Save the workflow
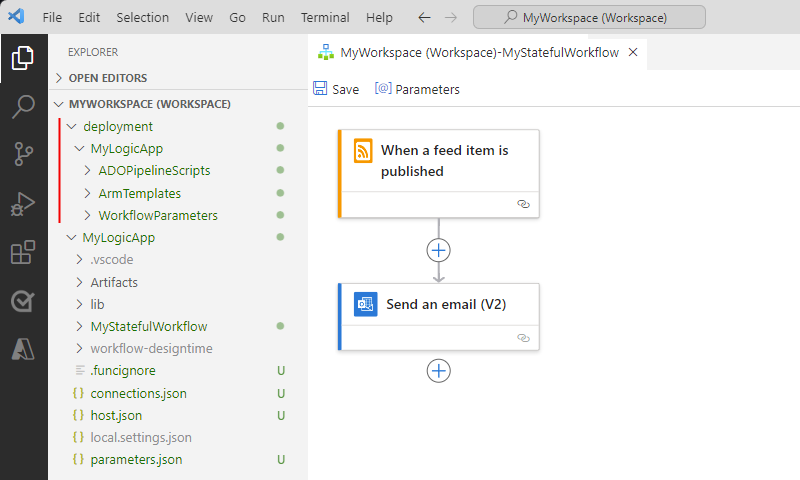This screenshot has width=800, height=480. (336, 89)
